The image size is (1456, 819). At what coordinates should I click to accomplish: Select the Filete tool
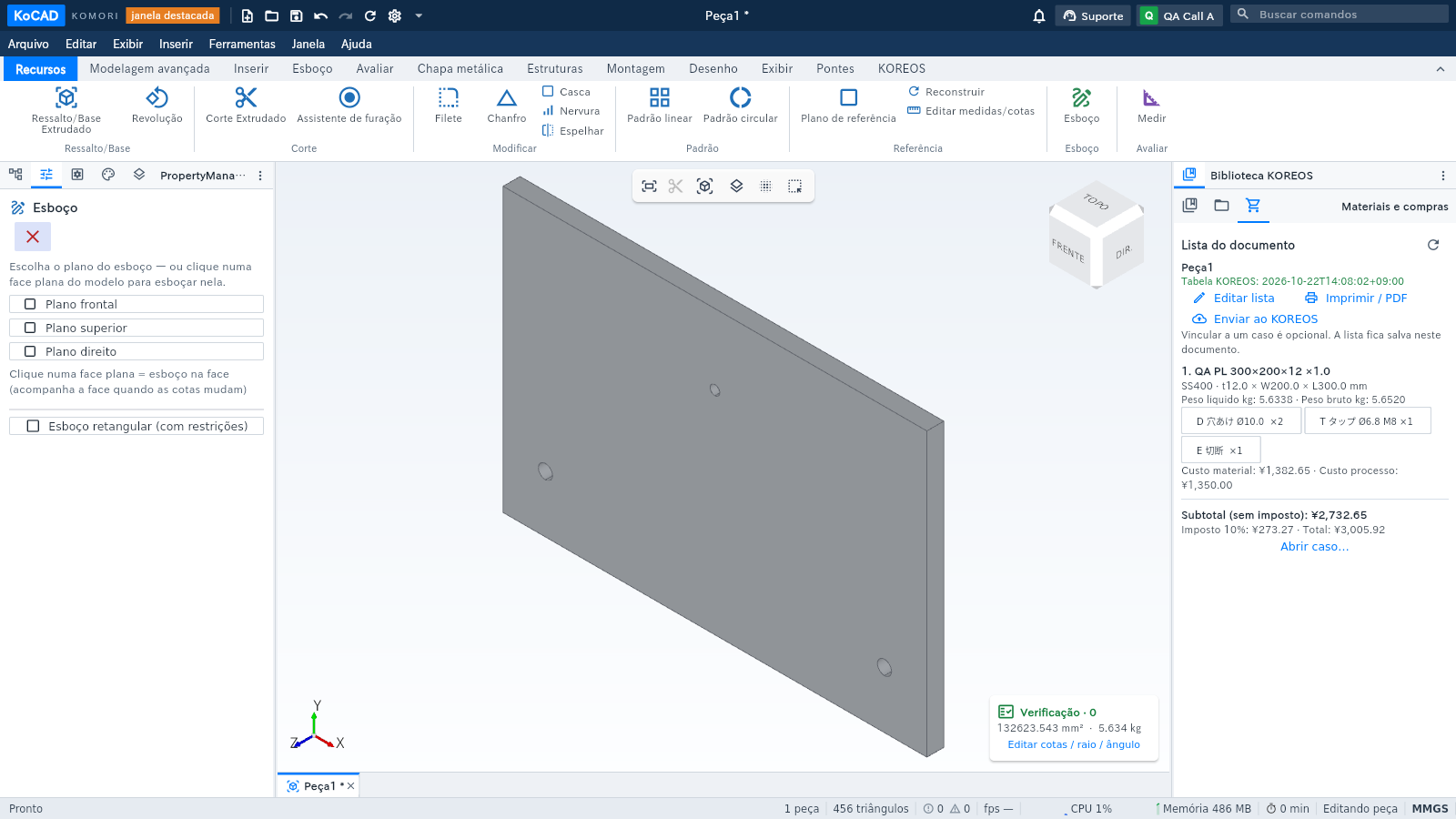(449, 106)
